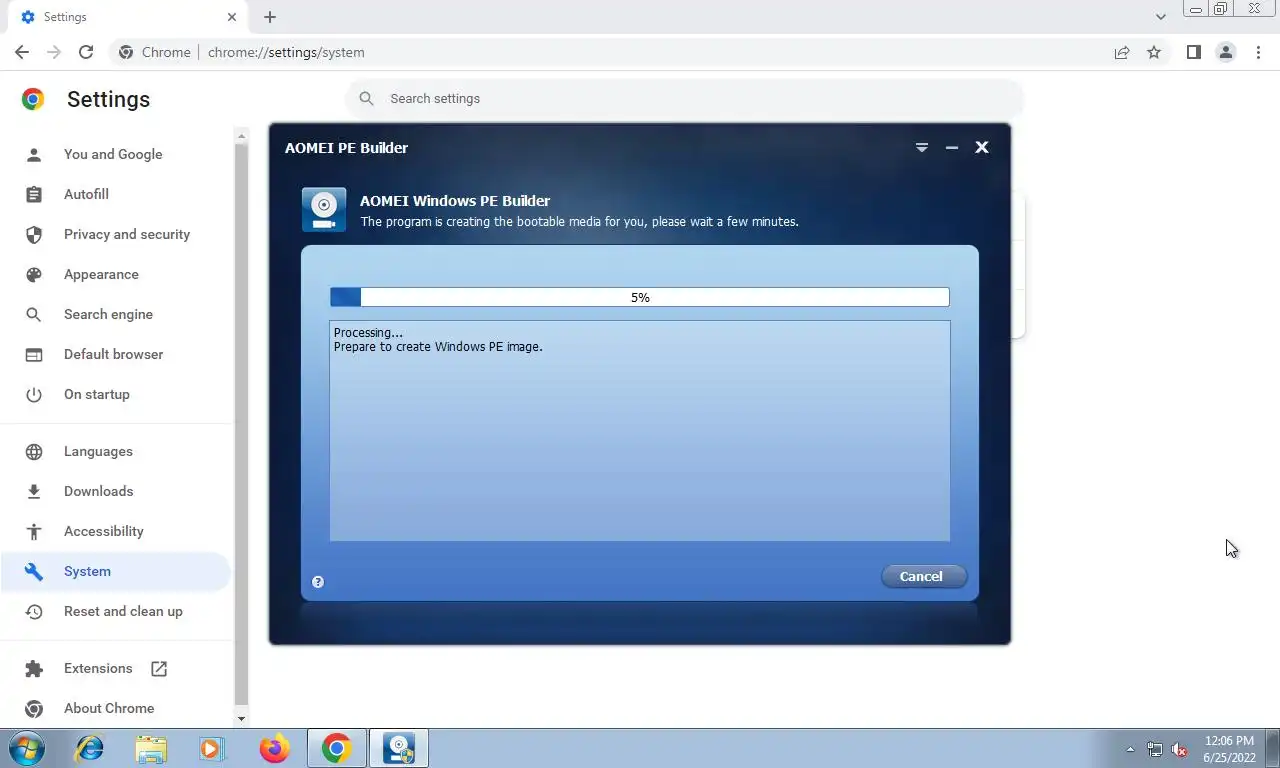Open File Explorer from taskbar

click(152, 748)
